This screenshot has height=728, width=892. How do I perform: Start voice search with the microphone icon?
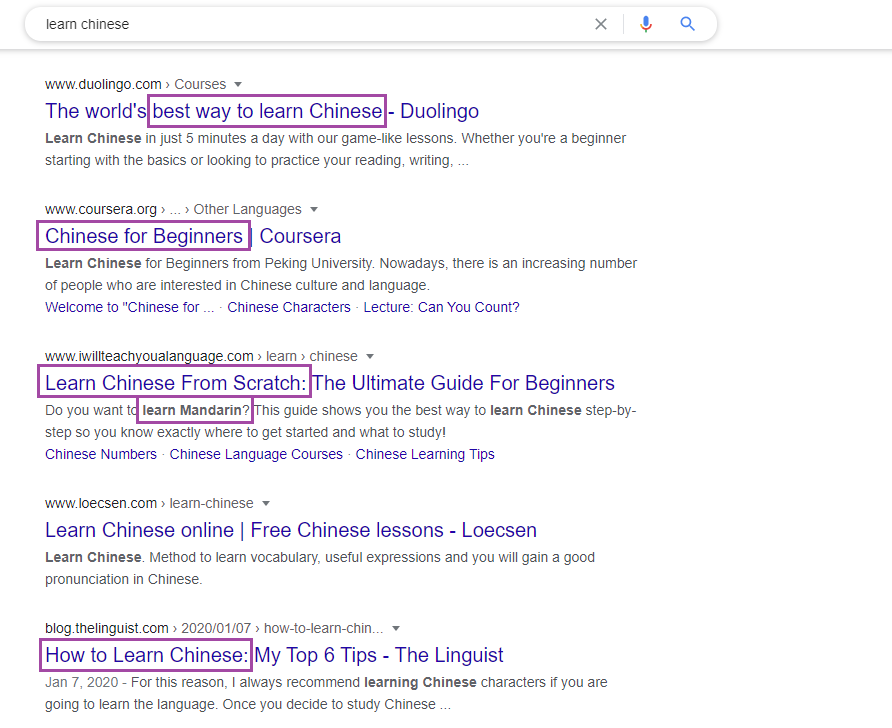(x=646, y=24)
